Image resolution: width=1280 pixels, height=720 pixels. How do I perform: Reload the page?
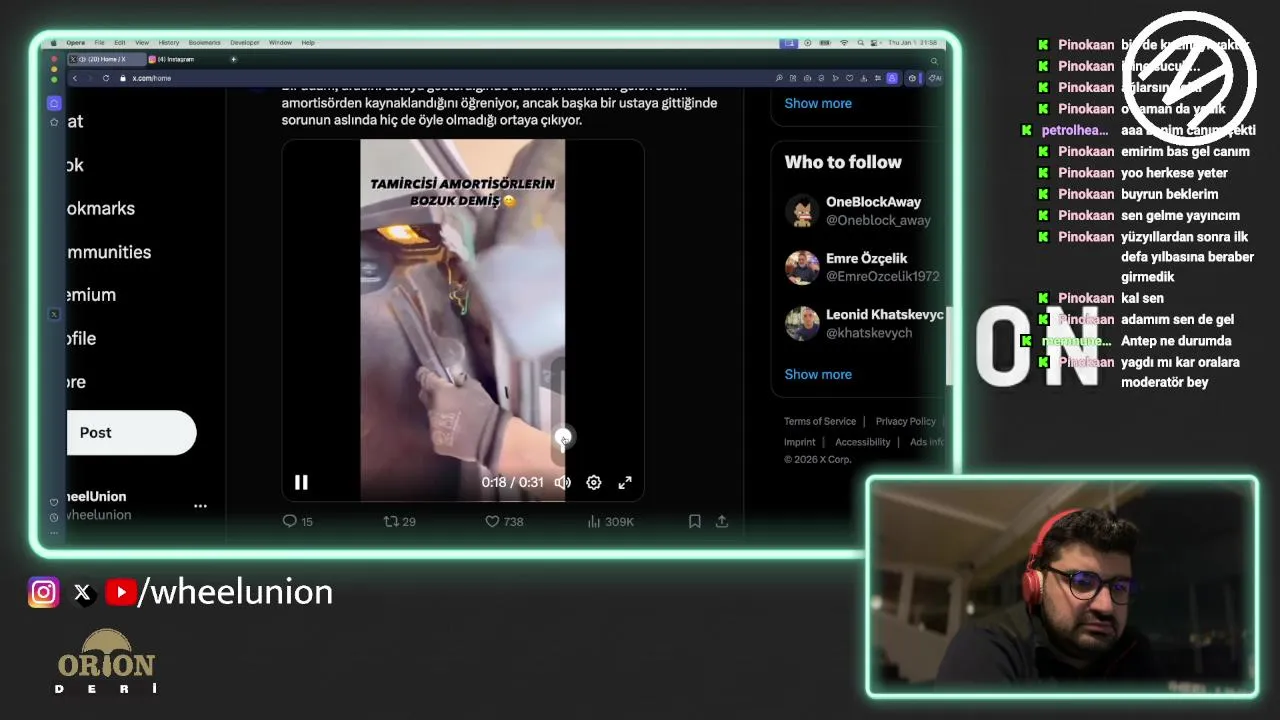pyautogui.click(x=106, y=78)
